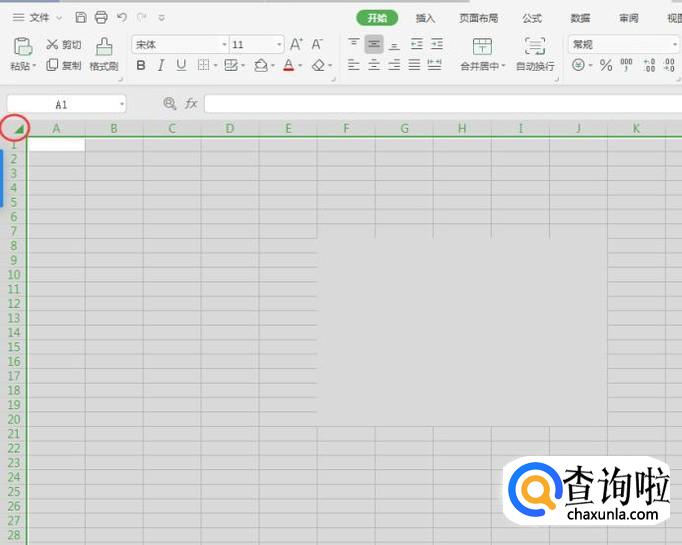Viewport: 682px width, 545px height.
Task: Click the Save icon in quick access bar
Action: point(81,18)
